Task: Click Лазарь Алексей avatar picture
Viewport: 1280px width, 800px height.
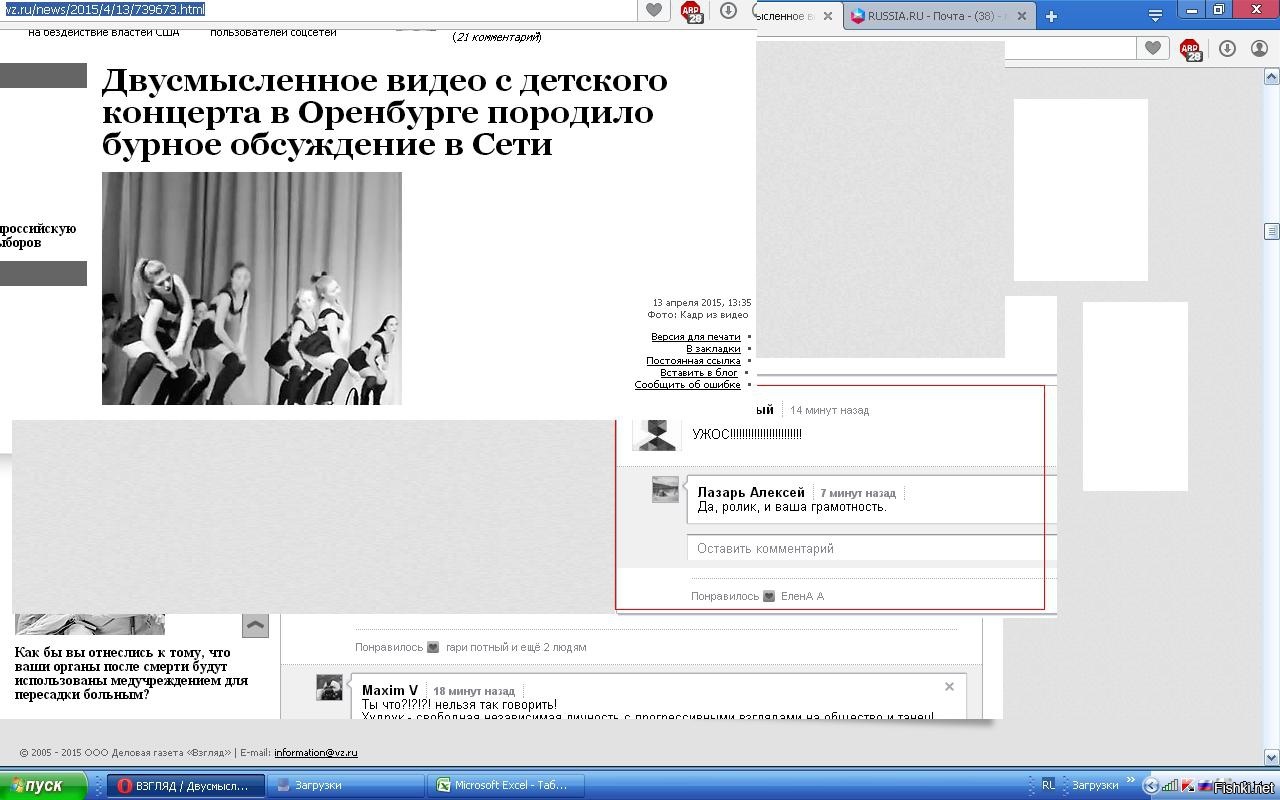Action: [666, 489]
